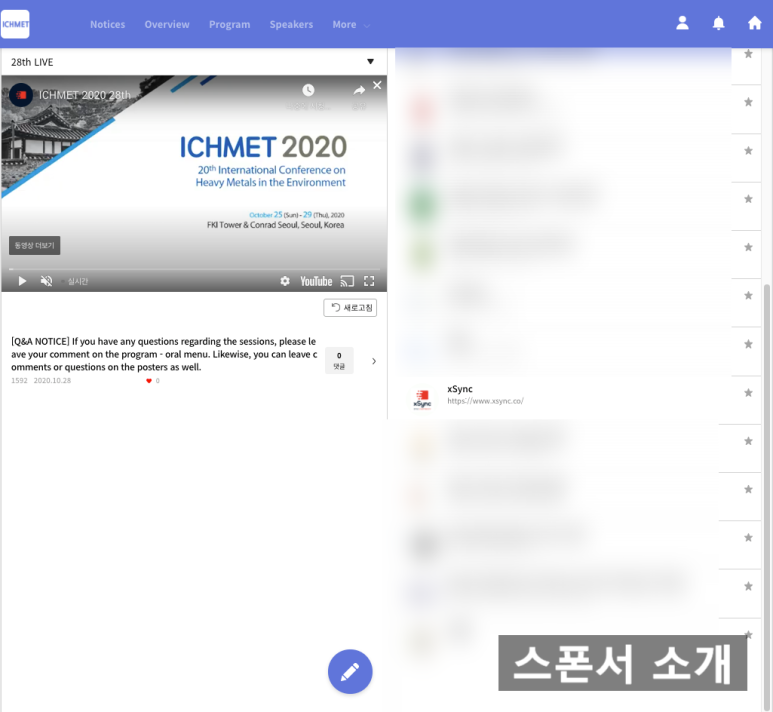Open the Notices menu
This screenshot has width=773, height=712.
point(107,24)
